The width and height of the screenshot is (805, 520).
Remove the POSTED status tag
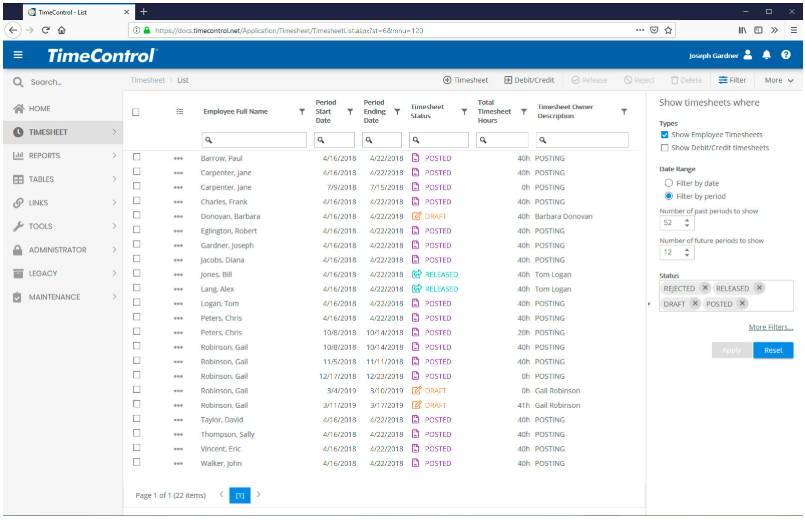click(x=742, y=303)
